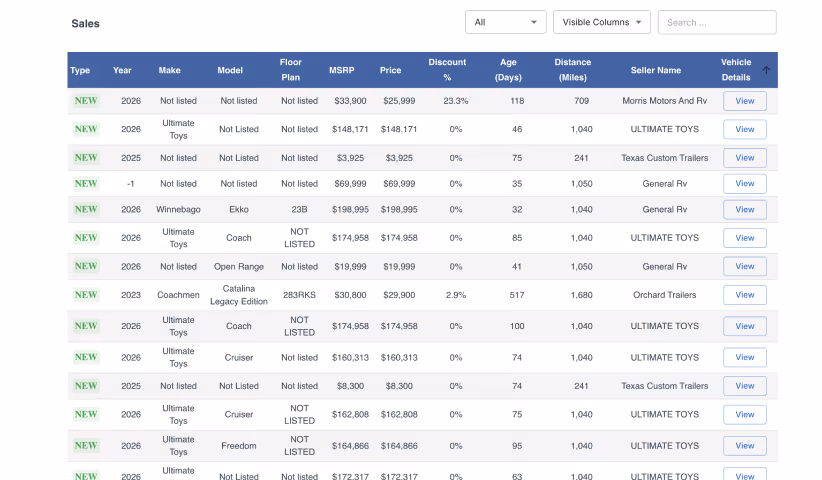Click the Ekko model cell
The height and width of the screenshot is (480, 822).
tap(239, 209)
